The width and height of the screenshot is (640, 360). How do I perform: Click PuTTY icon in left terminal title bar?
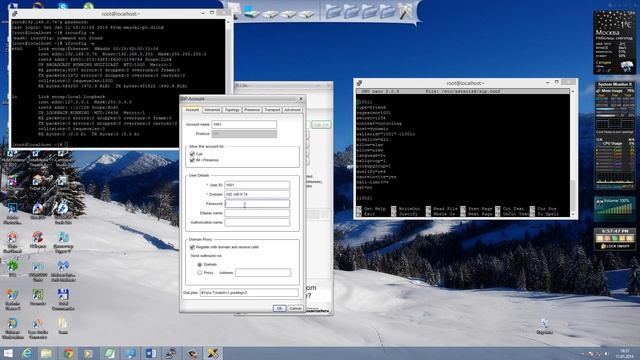click(15, 14)
